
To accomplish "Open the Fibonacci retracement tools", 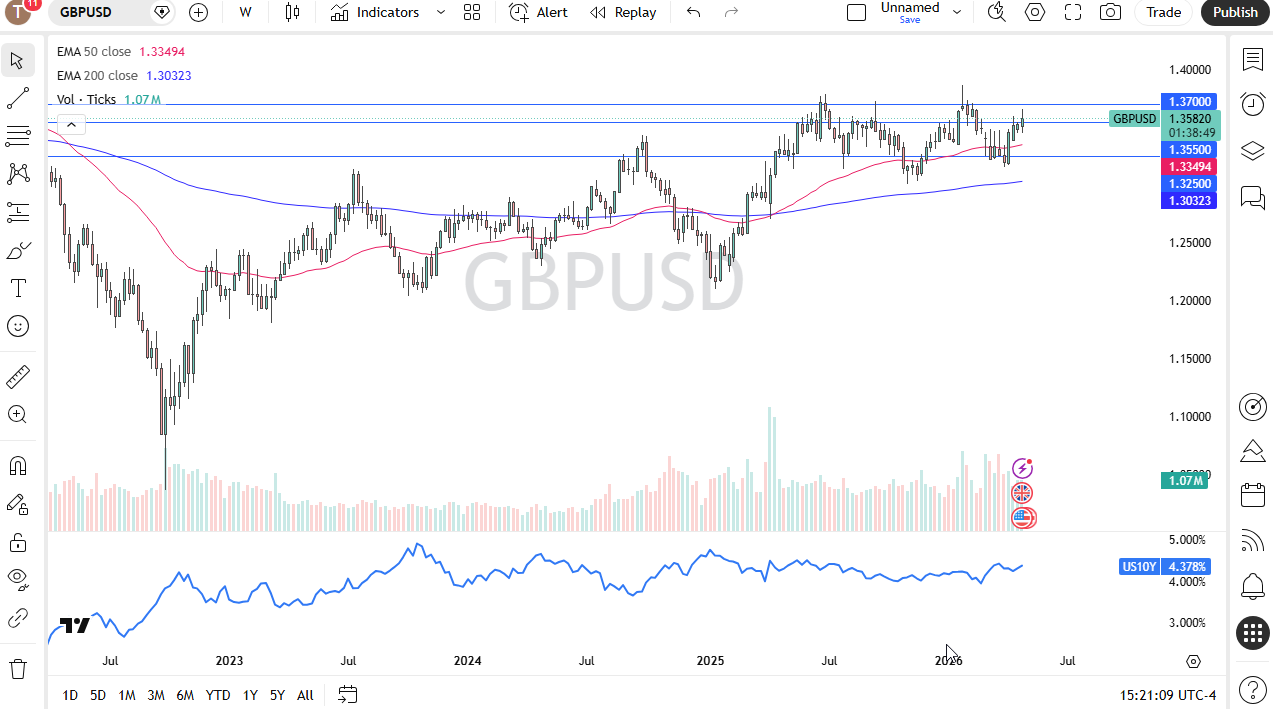I will click(x=17, y=136).
